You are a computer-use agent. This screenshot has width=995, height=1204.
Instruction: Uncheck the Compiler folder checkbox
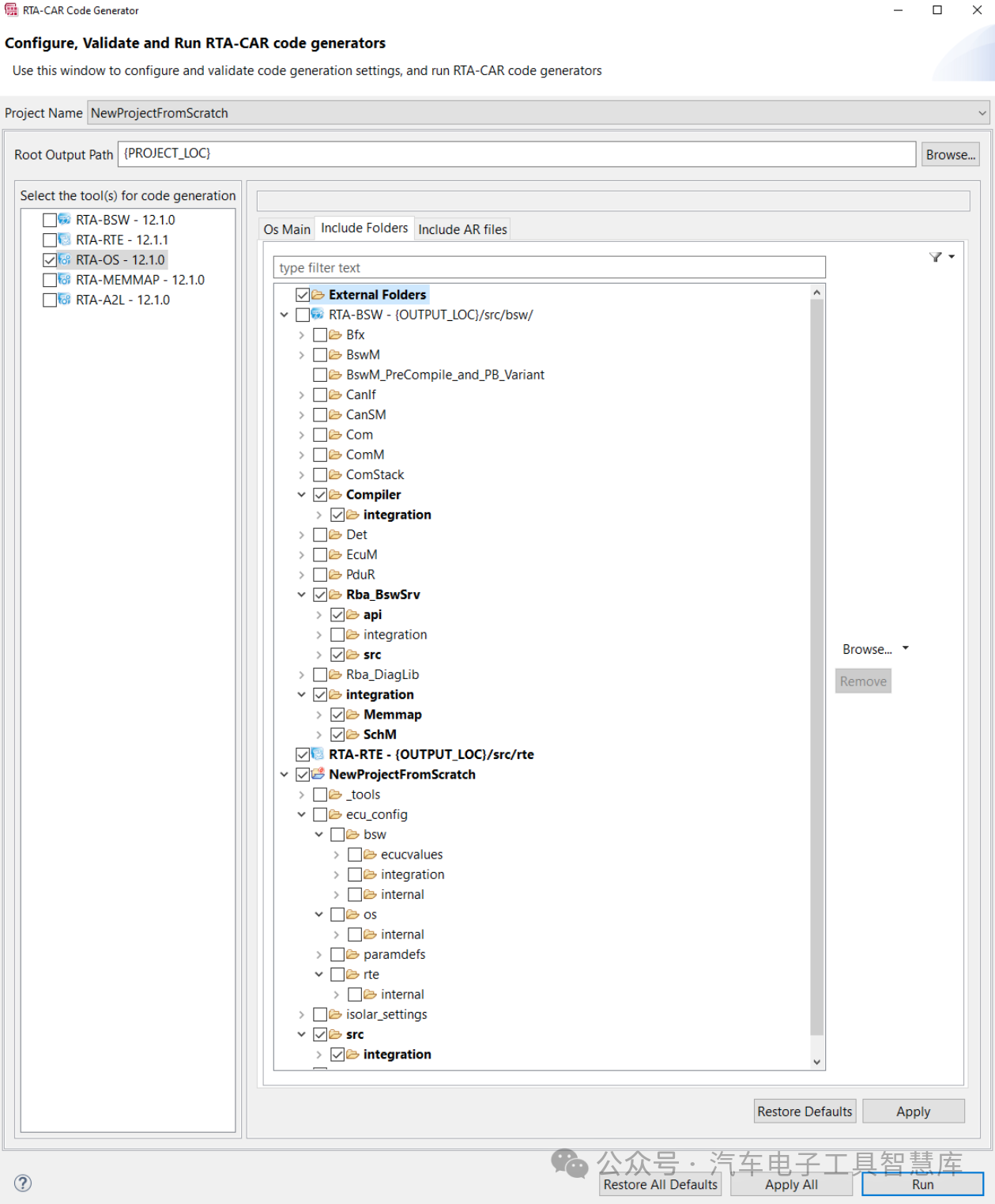tap(320, 494)
